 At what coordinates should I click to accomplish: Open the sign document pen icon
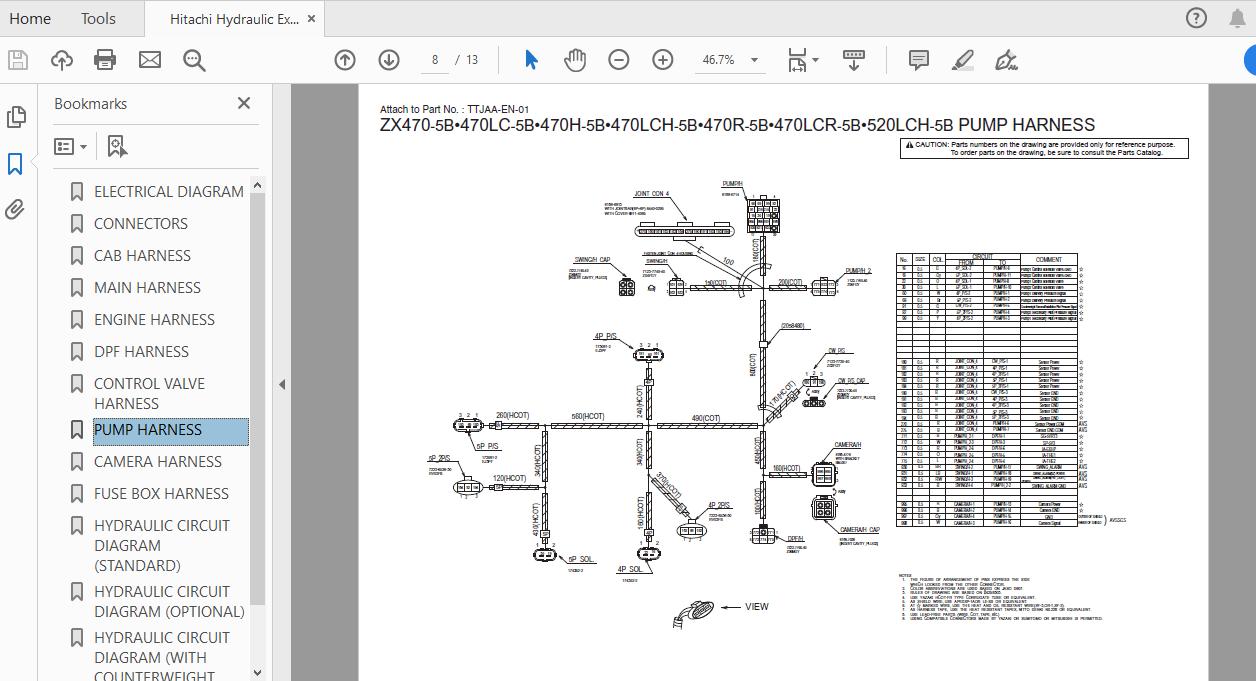pos(1006,60)
